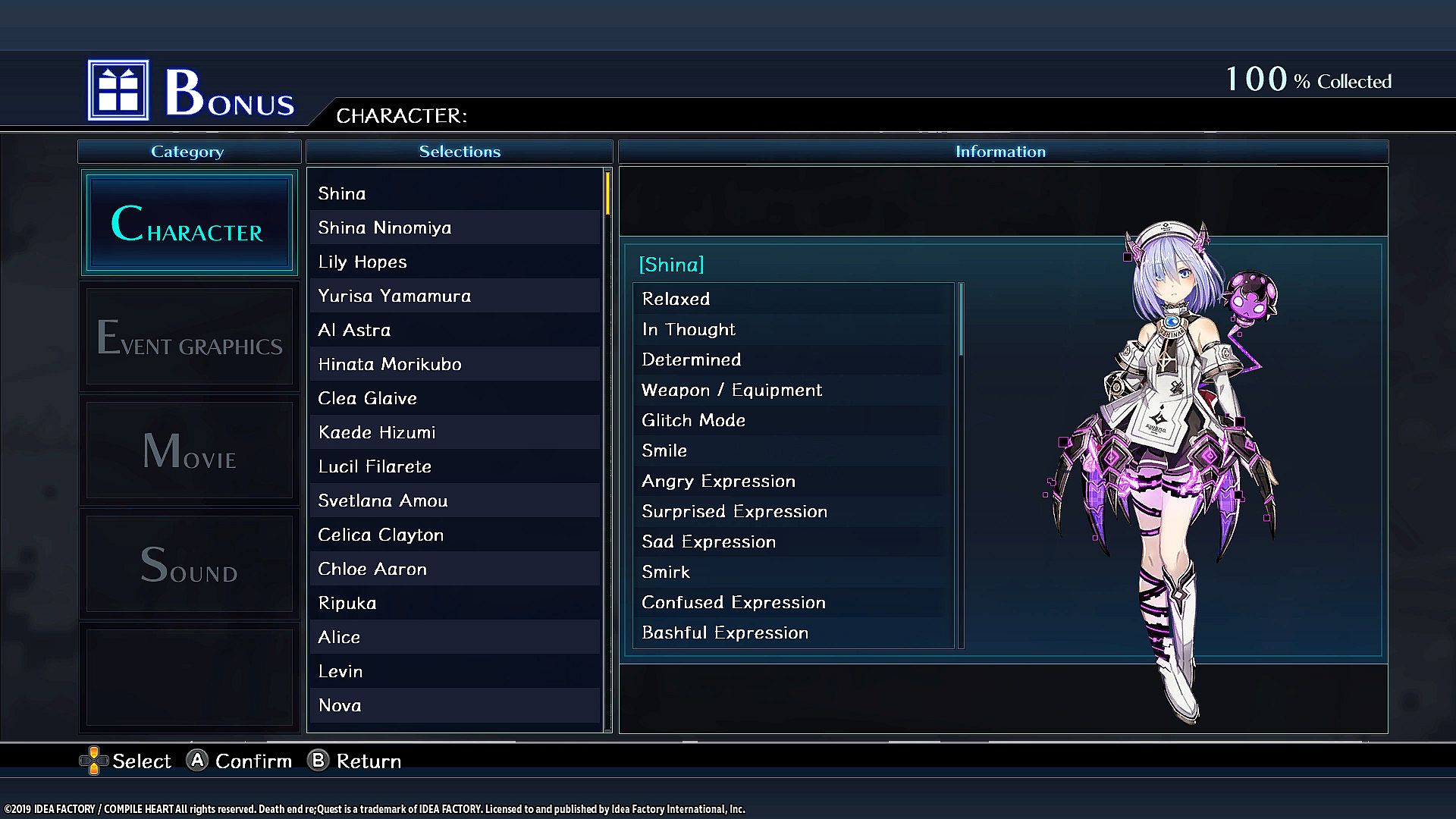
Task: Open the Character category
Action: click(x=190, y=222)
